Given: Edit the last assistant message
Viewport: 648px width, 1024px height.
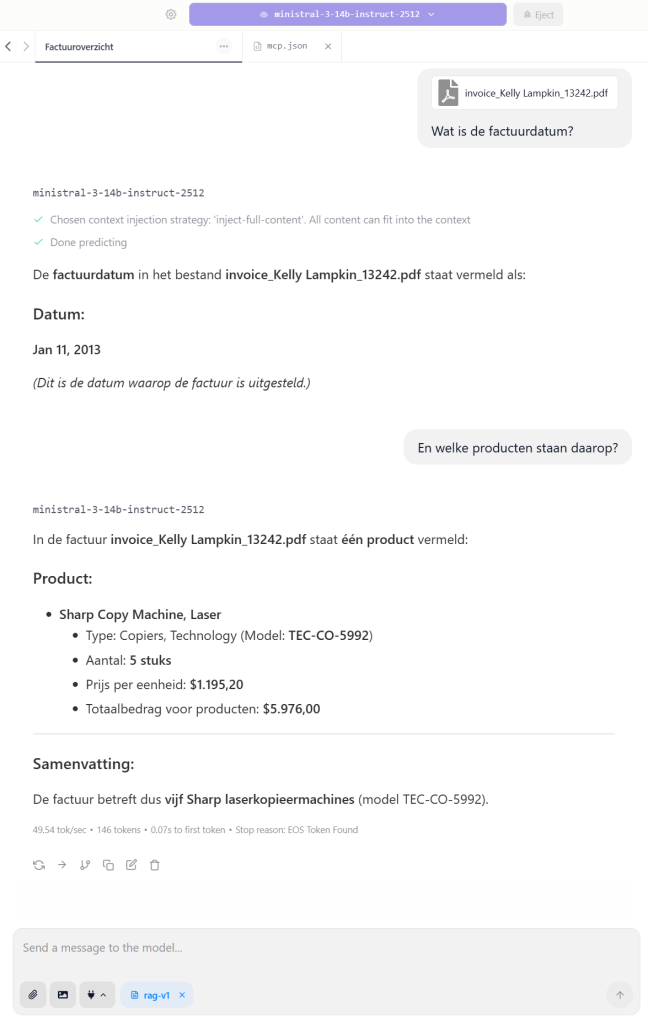Looking at the screenshot, I should pyautogui.click(x=131, y=865).
